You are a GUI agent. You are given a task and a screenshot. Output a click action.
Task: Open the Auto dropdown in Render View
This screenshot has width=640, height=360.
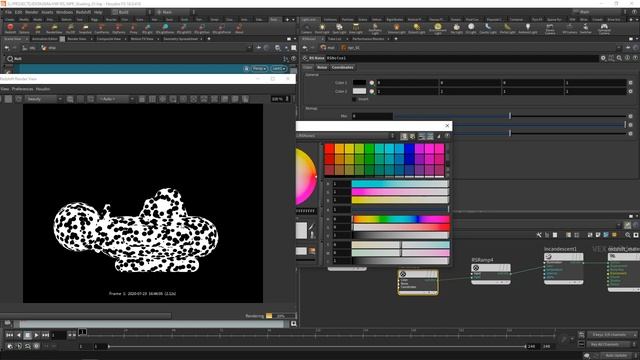[116, 99]
